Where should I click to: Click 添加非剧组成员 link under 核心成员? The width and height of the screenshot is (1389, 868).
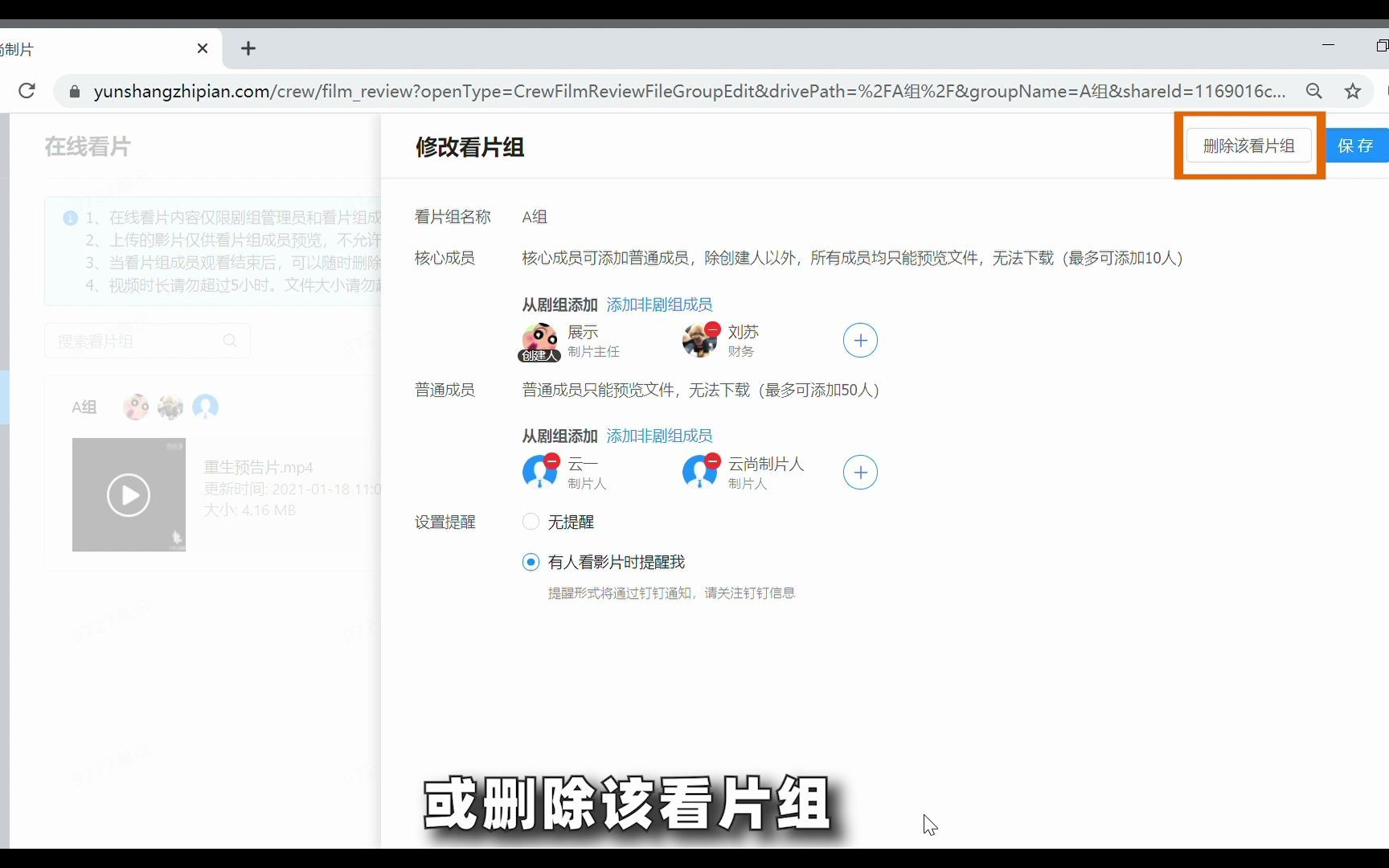659,305
